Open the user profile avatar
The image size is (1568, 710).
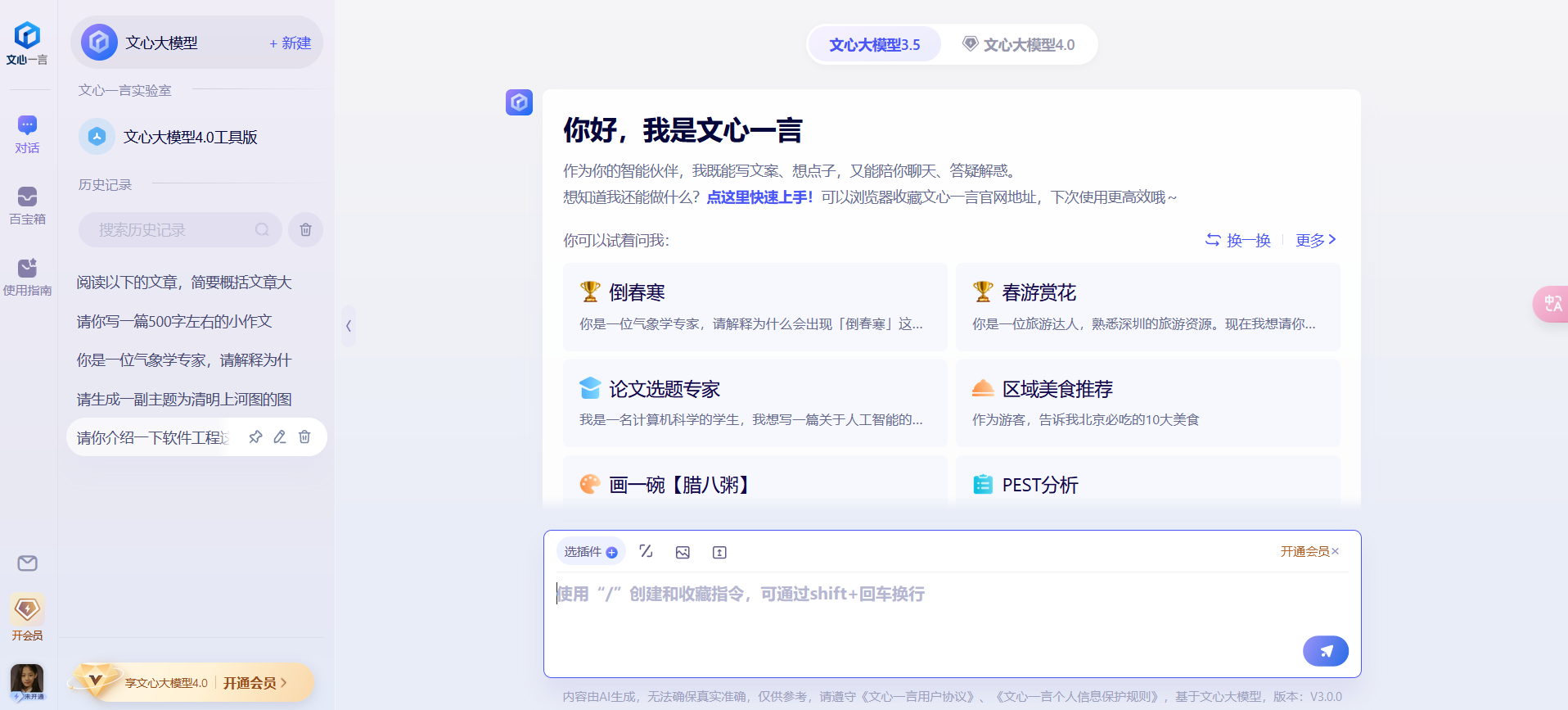point(27,681)
